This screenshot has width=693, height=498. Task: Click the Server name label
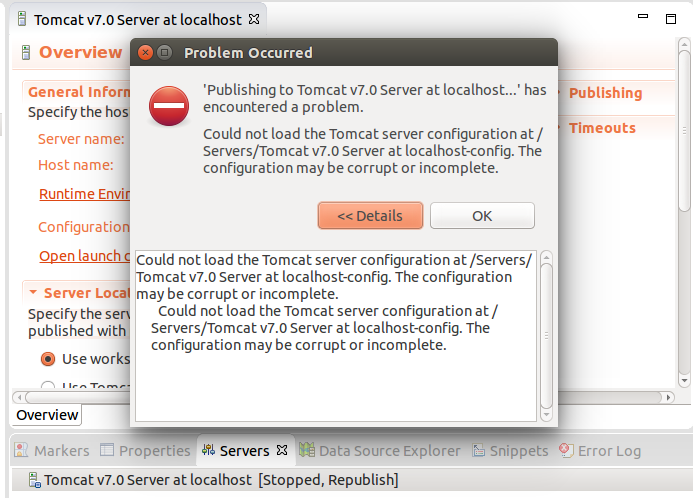pyautogui.click(x=81, y=139)
